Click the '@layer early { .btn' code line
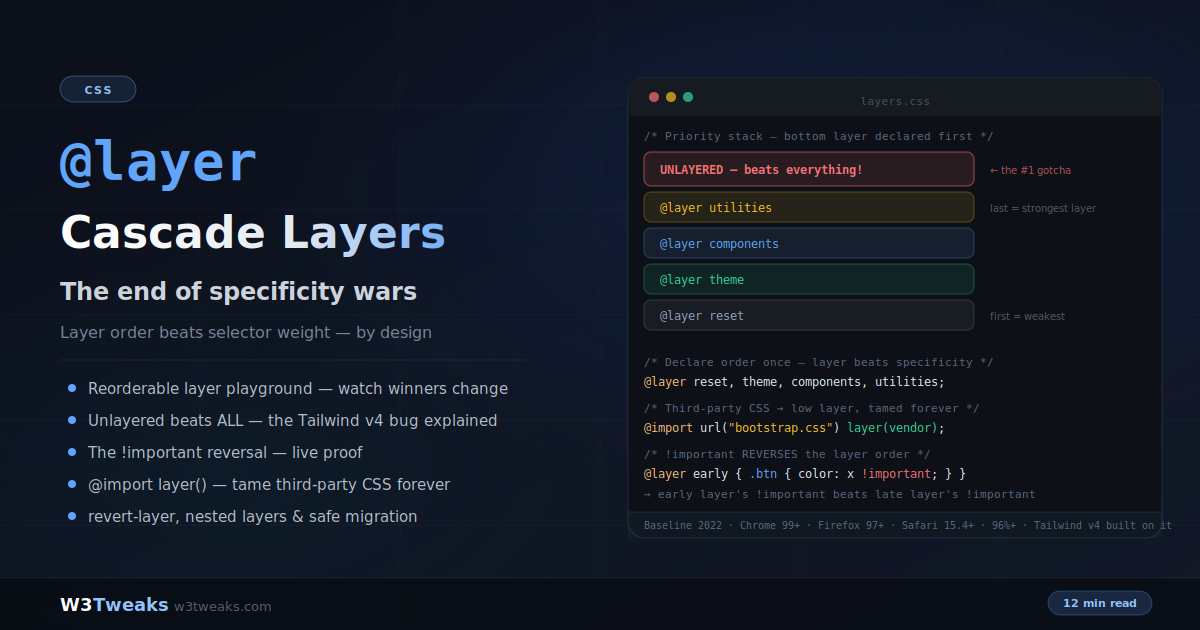Image resolution: width=1200 pixels, height=630 pixels. point(805,474)
